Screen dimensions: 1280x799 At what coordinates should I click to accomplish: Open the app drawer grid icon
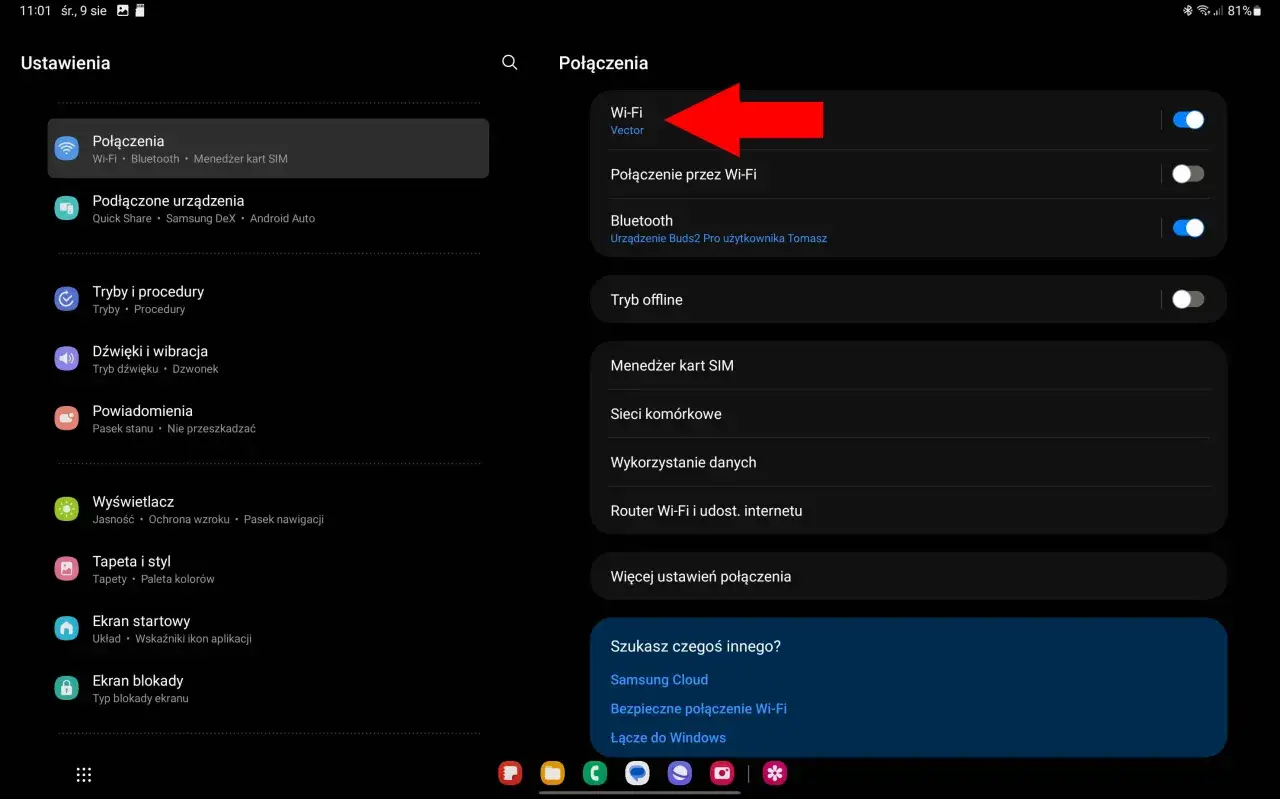83,774
